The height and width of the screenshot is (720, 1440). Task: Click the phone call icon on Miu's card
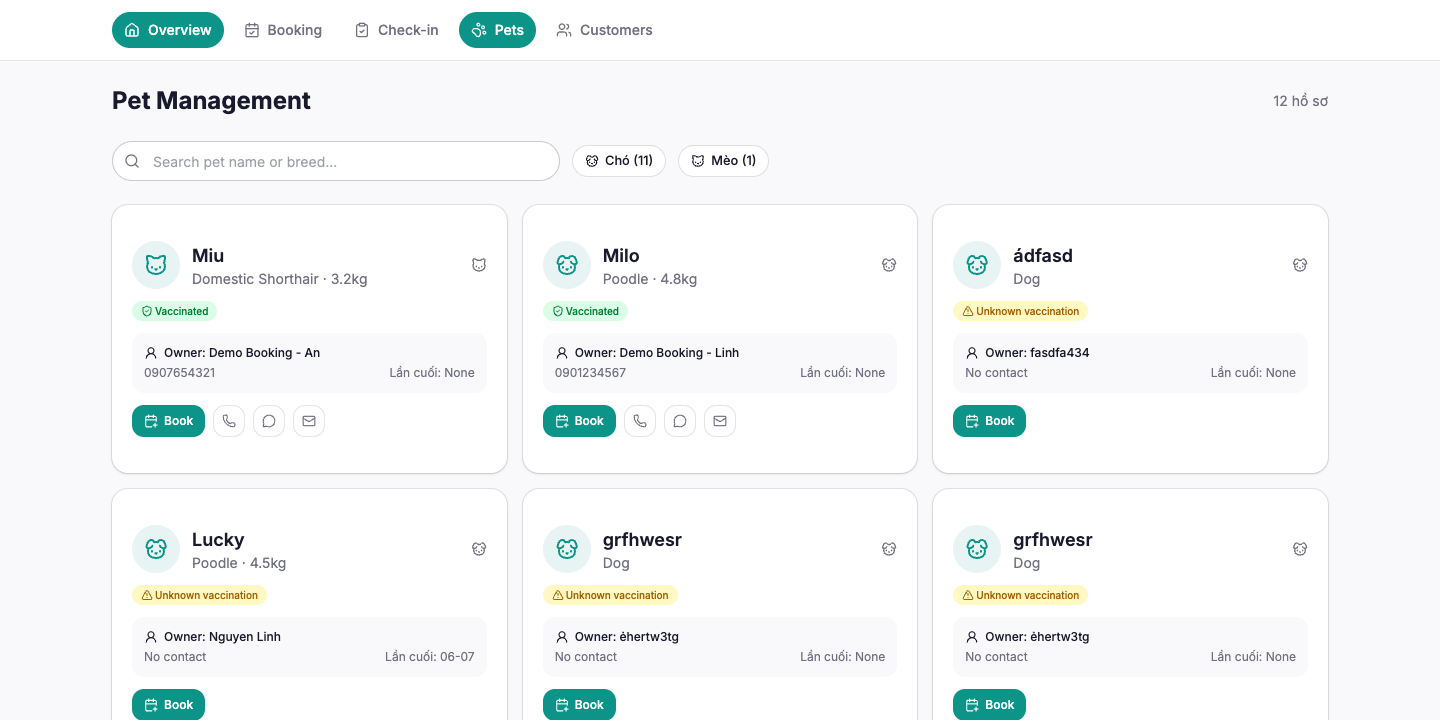[x=229, y=421]
